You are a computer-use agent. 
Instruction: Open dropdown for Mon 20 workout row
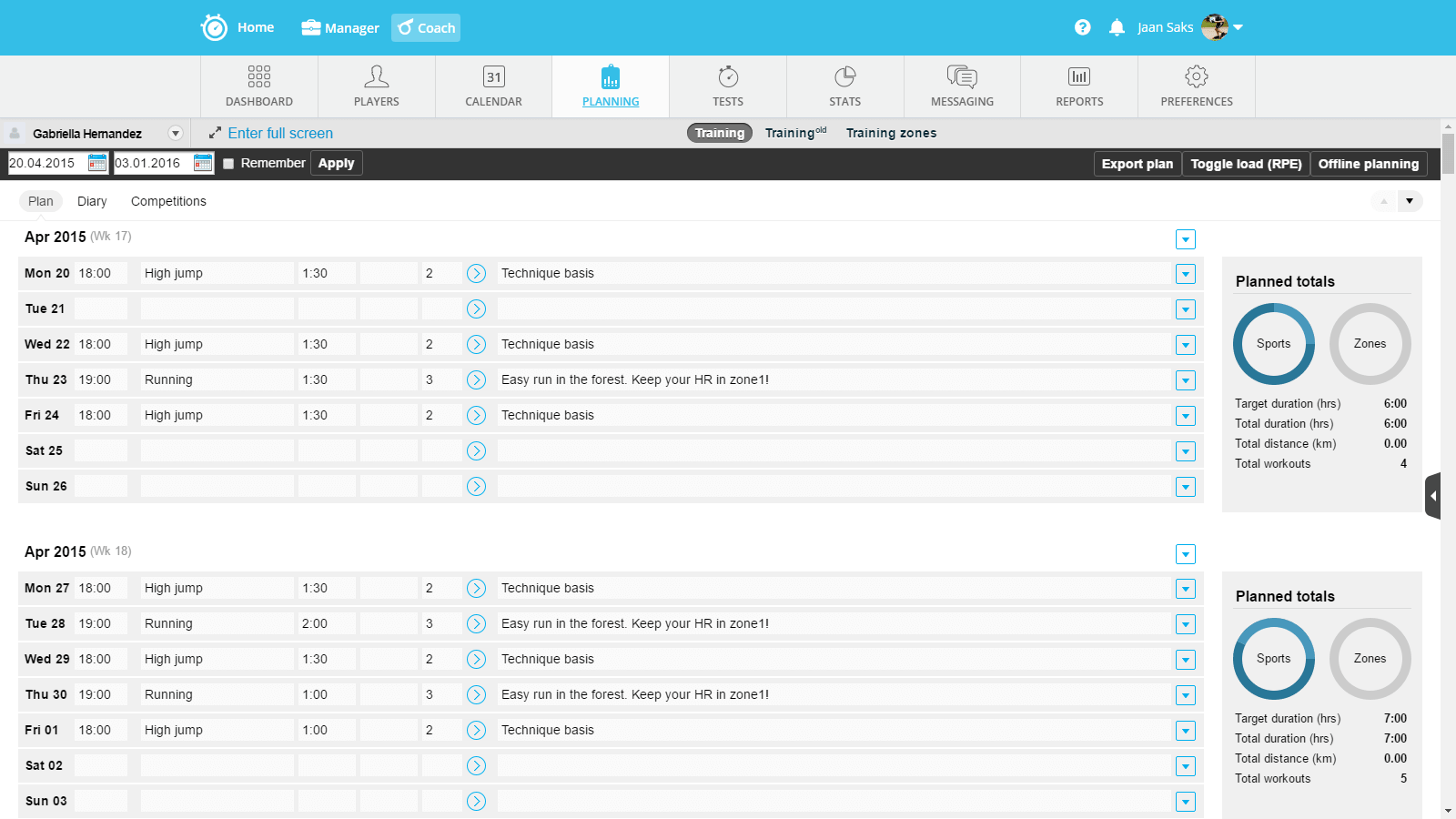[x=1185, y=274]
